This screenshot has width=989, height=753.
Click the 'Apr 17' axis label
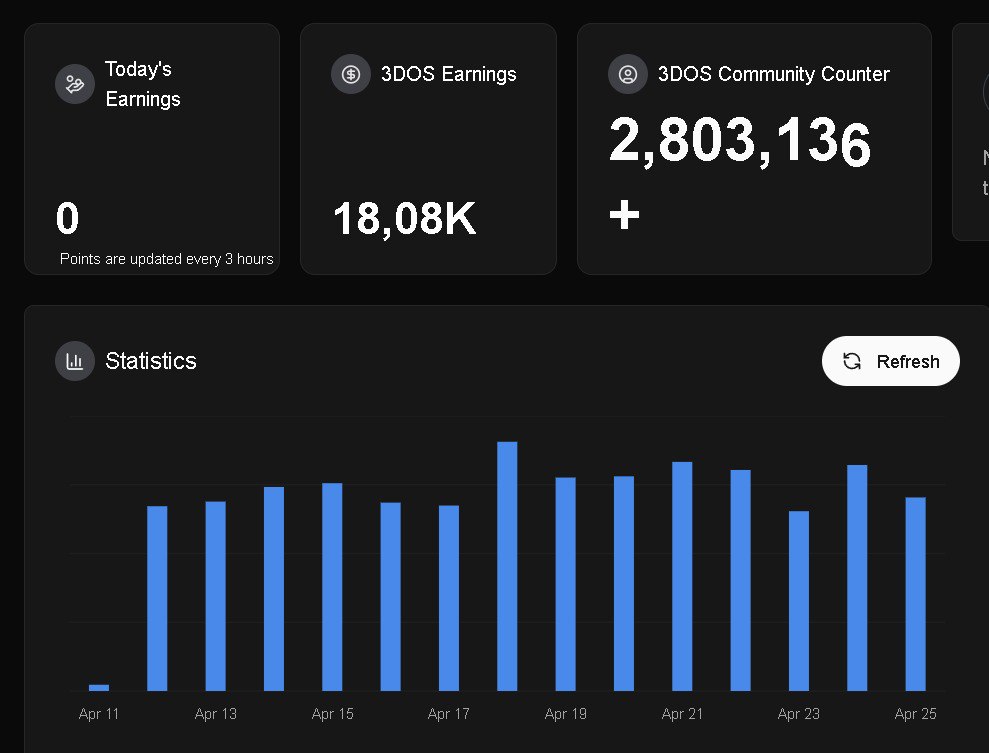[449, 714]
